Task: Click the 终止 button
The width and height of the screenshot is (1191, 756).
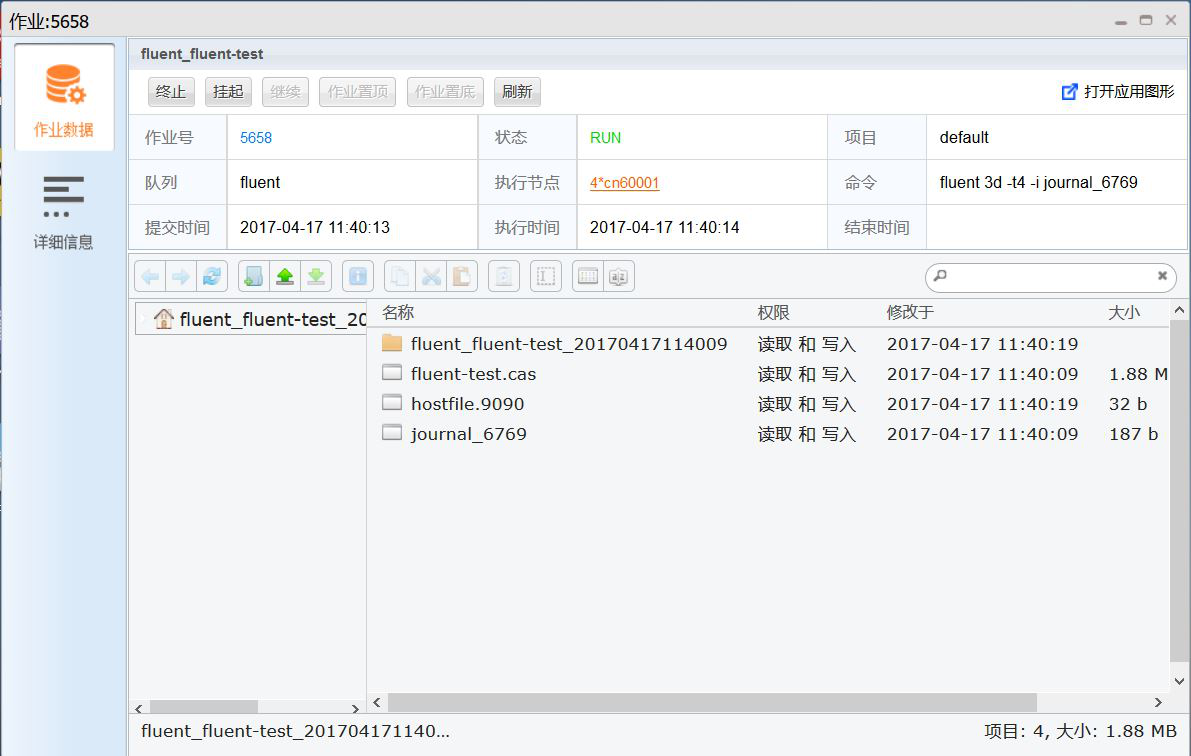Action: (x=171, y=92)
